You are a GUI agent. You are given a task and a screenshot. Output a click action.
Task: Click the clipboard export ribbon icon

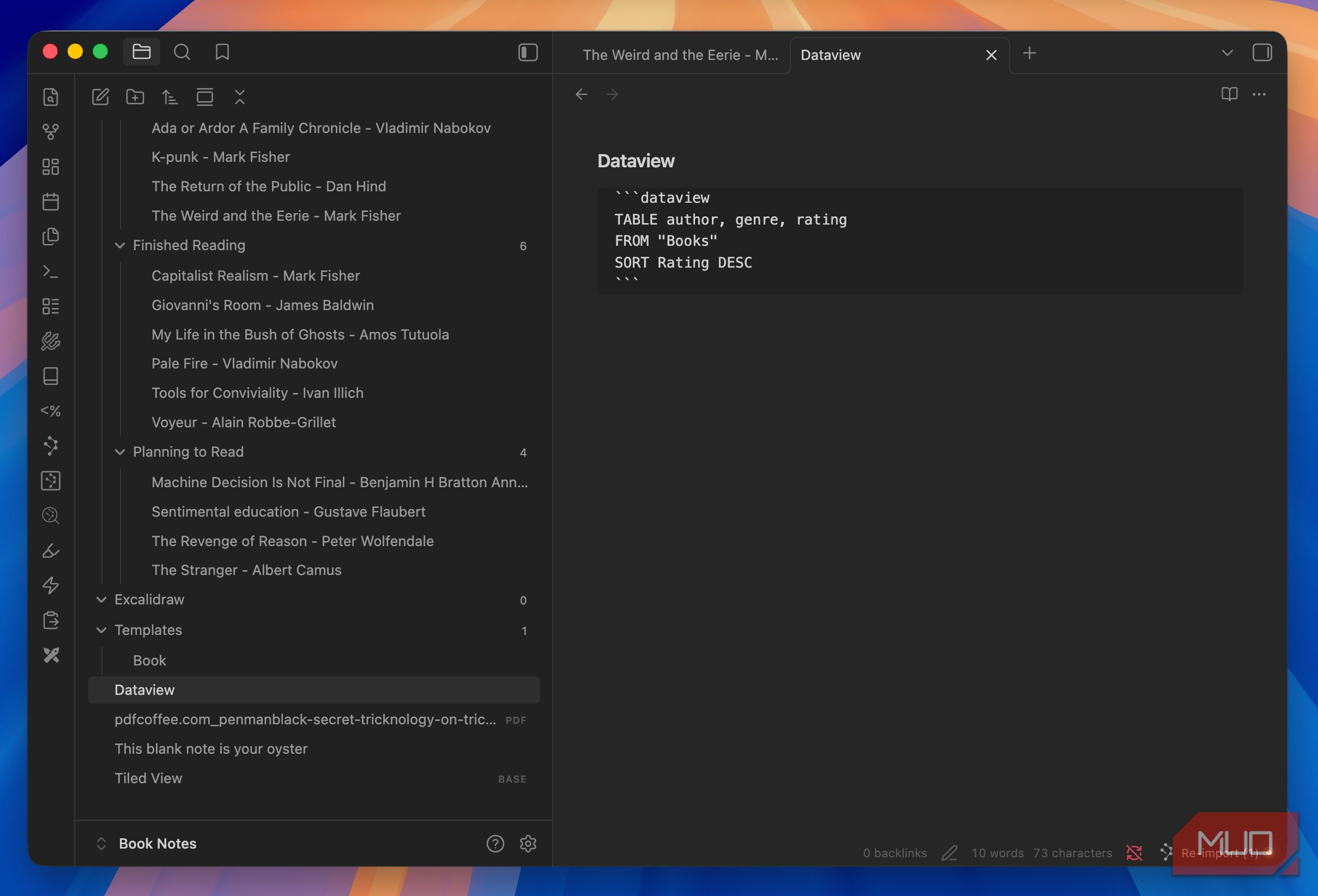point(51,620)
